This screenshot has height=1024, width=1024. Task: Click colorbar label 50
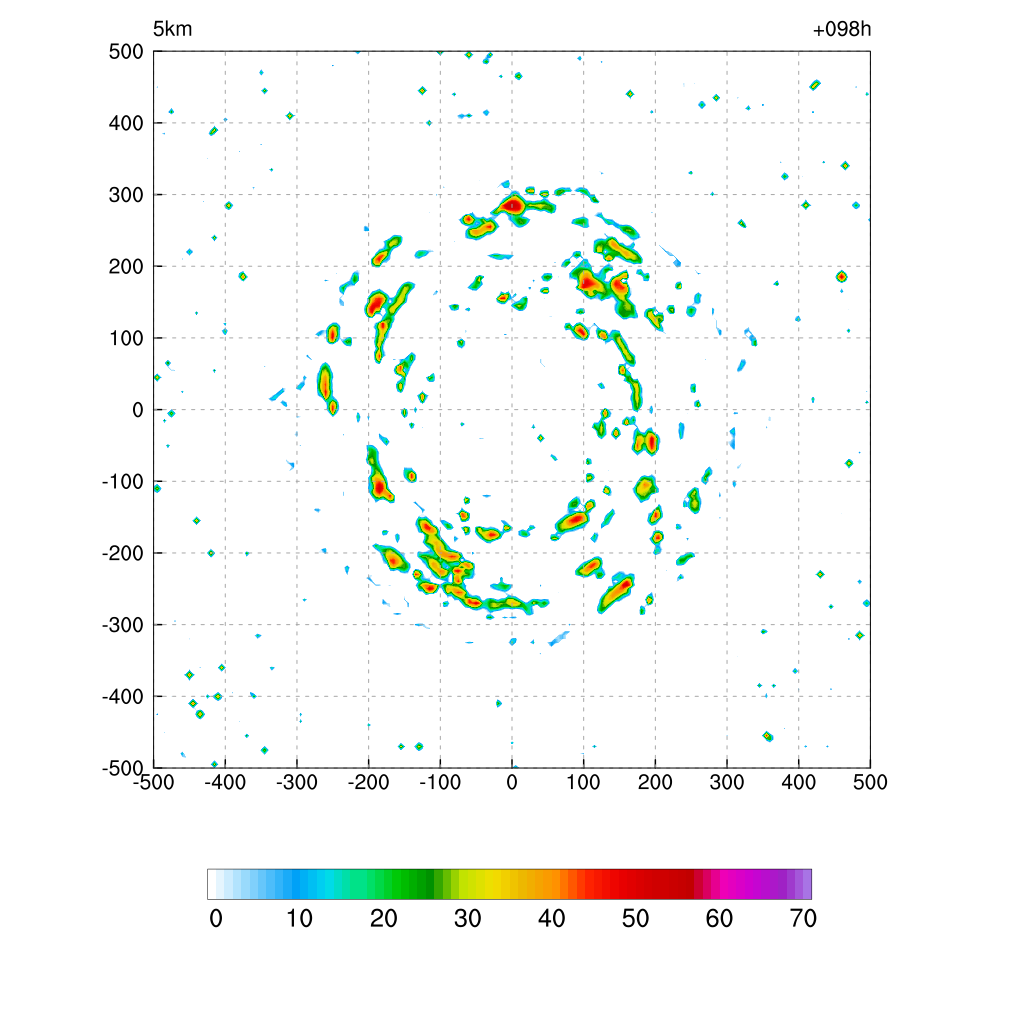635,919
